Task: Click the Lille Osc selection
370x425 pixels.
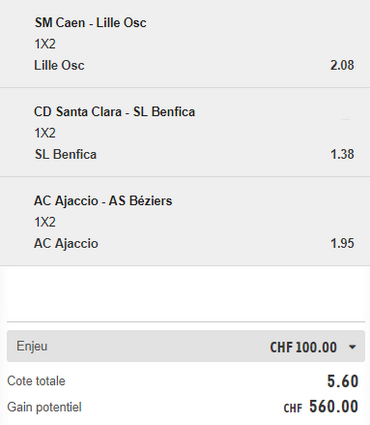Action: coord(59,65)
